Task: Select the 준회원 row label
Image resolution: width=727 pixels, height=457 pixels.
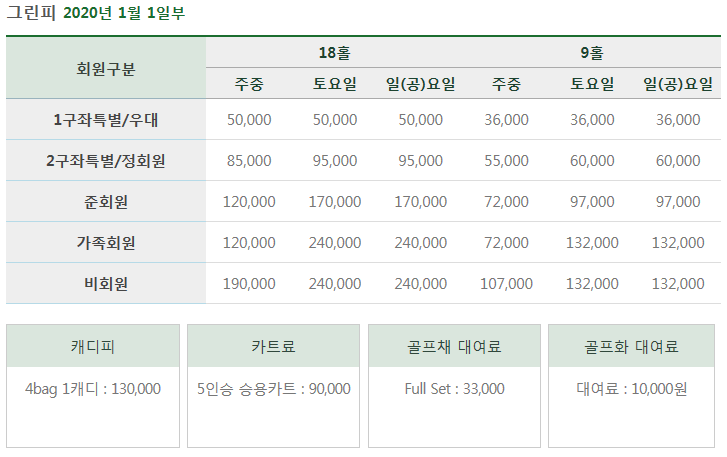Action: (x=106, y=202)
